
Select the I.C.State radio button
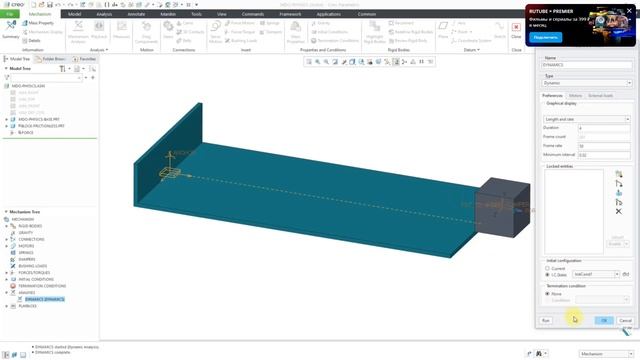coord(547,275)
